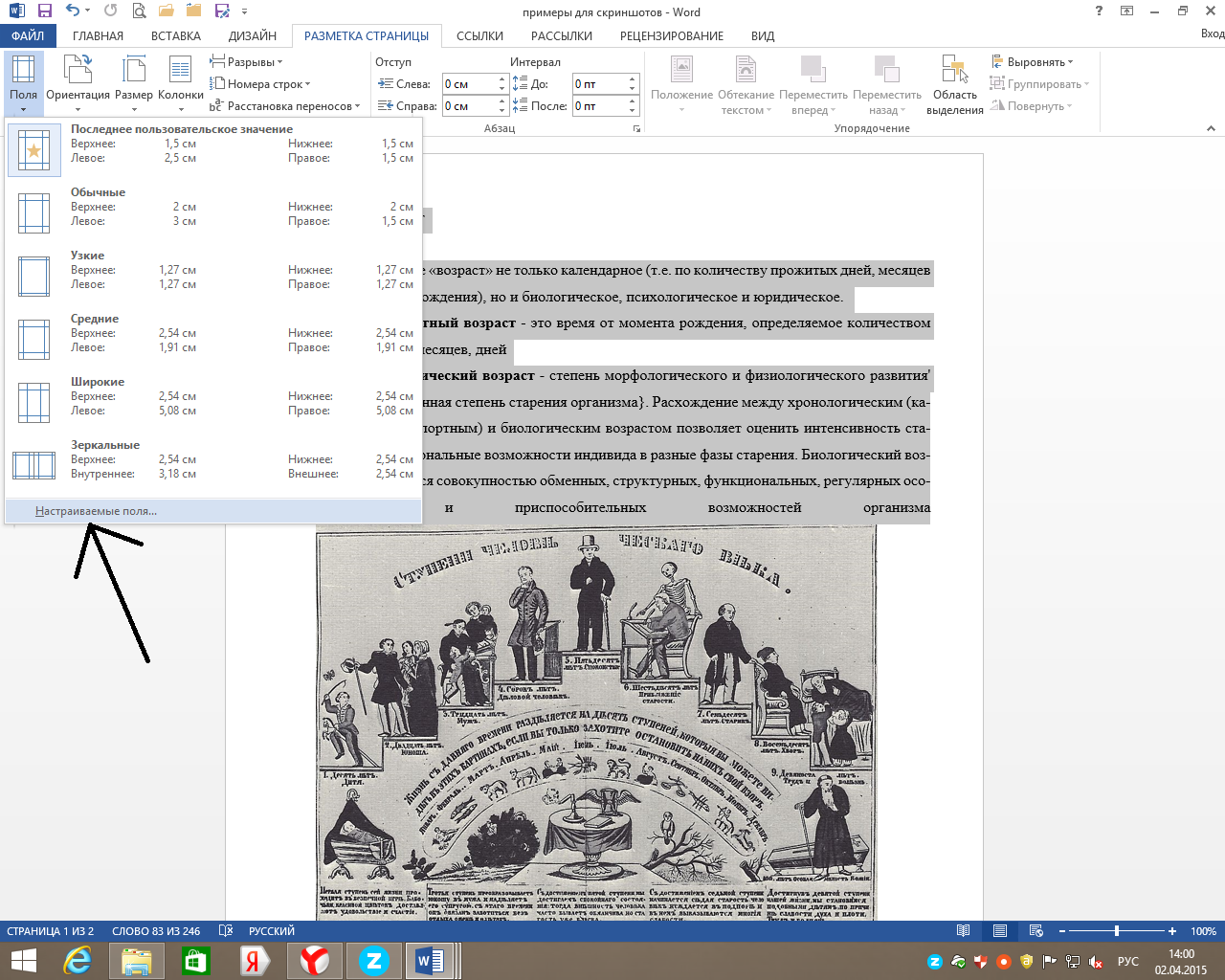Image resolution: width=1225 pixels, height=980 pixels.
Task: Expand the Номера строк menu
Action: 260,84
